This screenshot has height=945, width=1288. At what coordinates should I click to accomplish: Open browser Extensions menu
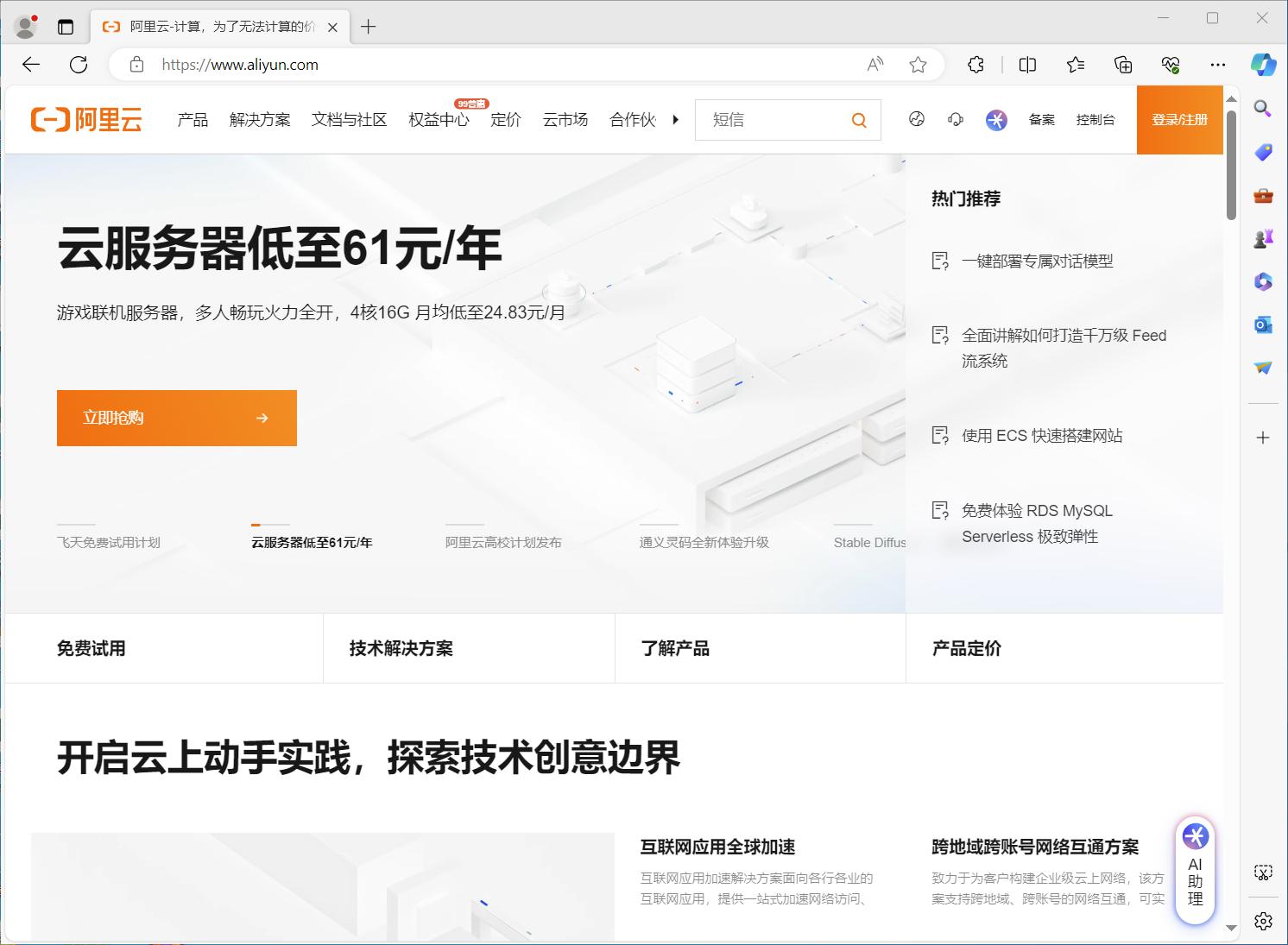pyautogui.click(x=975, y=65)
